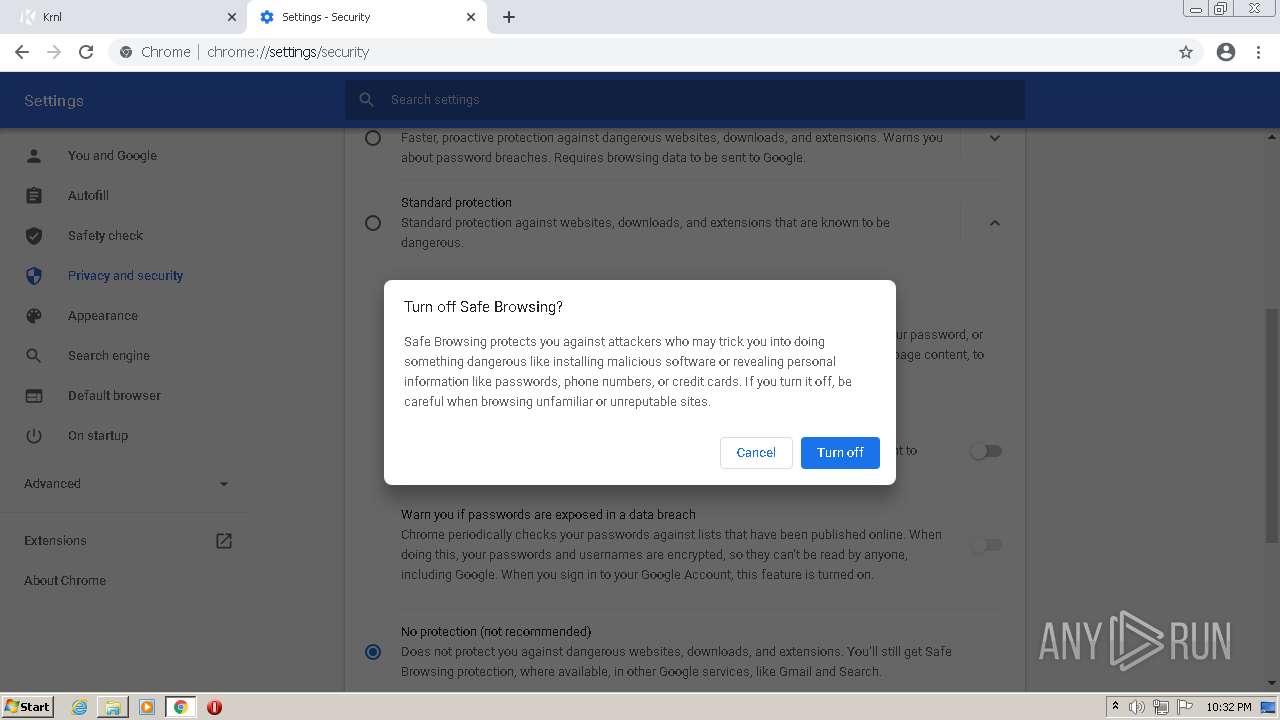This screenshot has width=1280, height=720.
Task: Reload the page with refresh icon
Action: tap(86, 52)
